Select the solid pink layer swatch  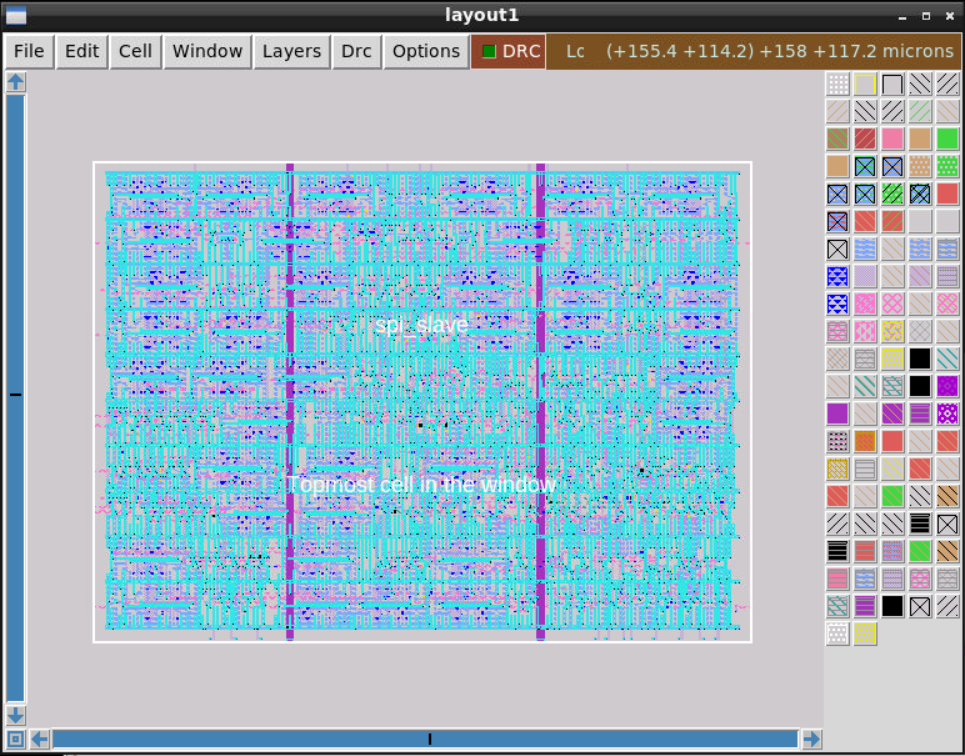[893, 138]
